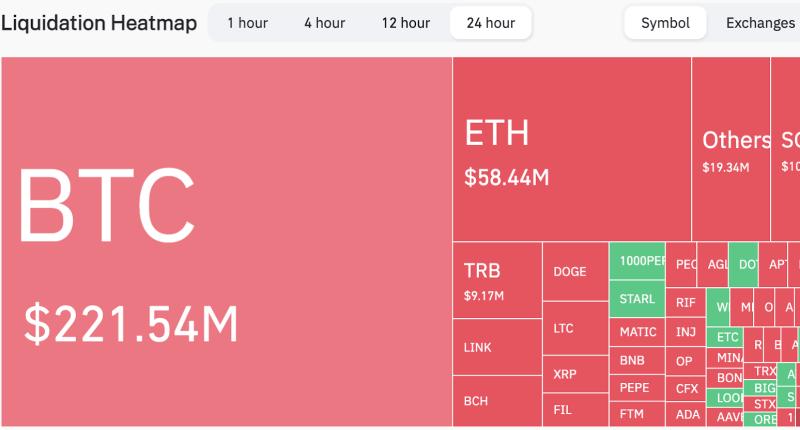Open the XRP heatmap tile
Viewport: 800px width, 430px height.
(575, 374)
